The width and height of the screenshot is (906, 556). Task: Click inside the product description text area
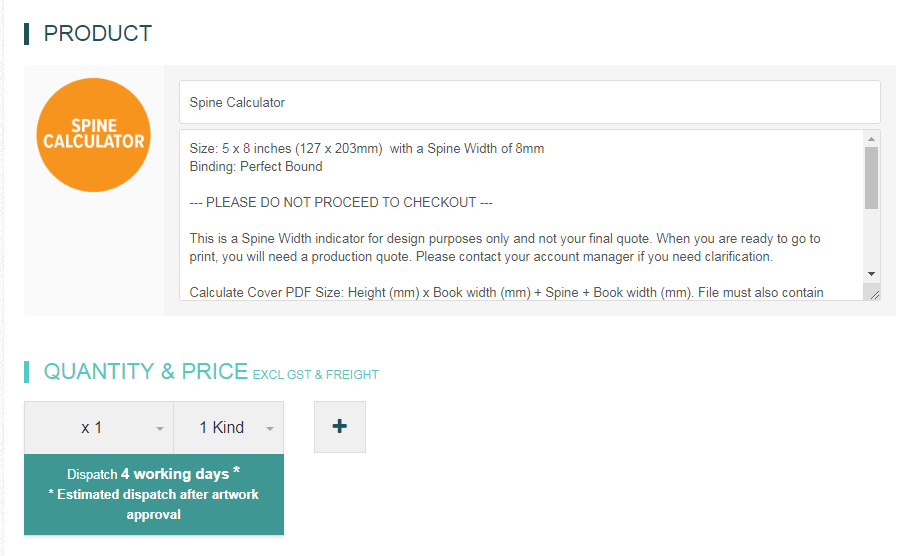point(521,215)
